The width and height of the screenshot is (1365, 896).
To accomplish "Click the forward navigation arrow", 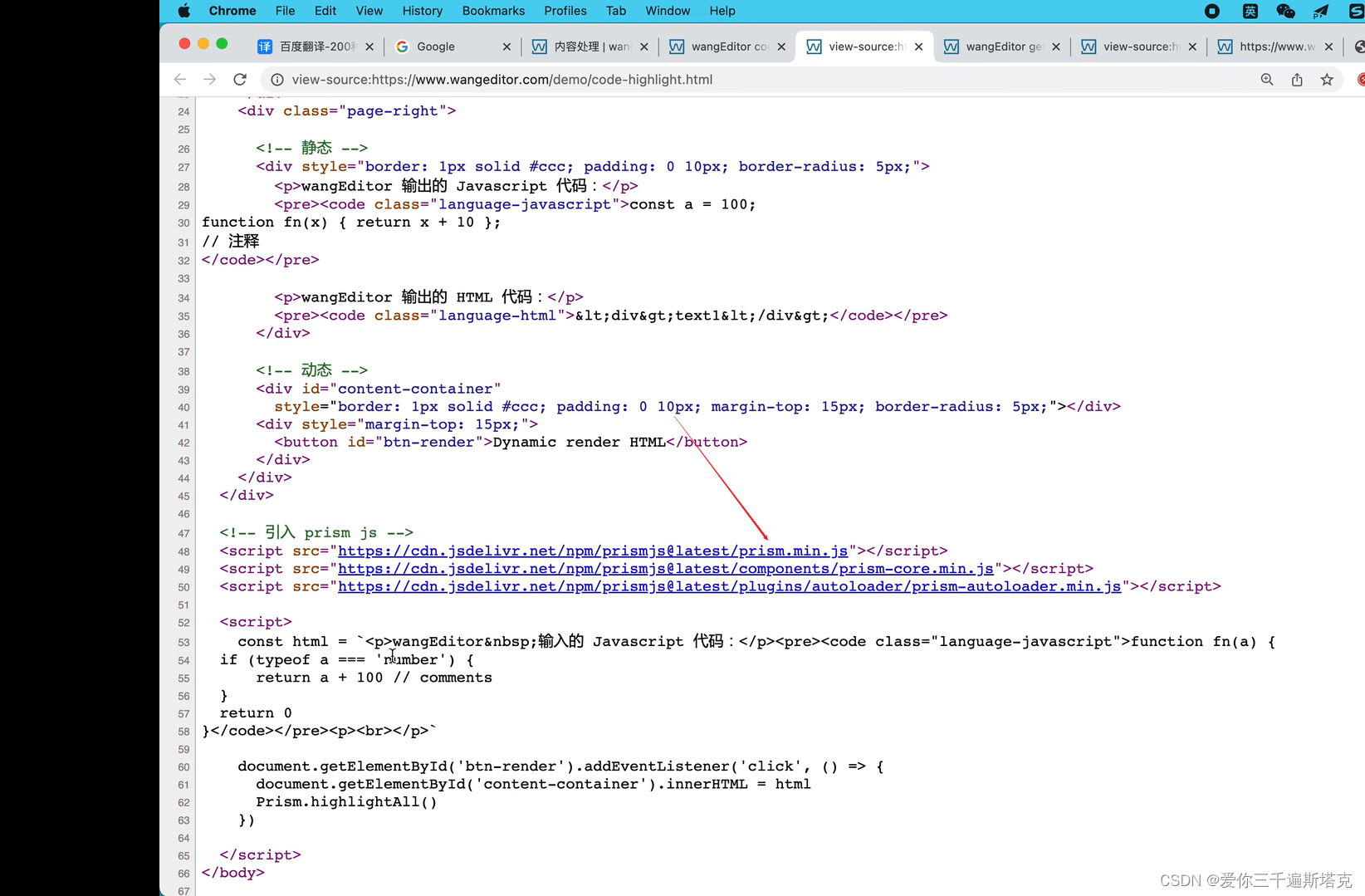I will coord(209,79).
